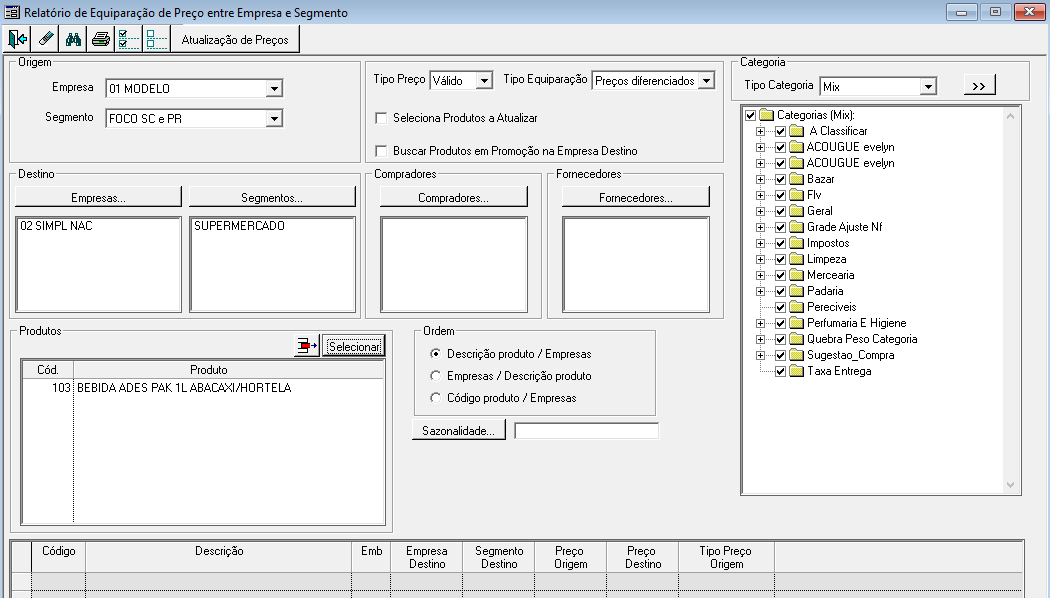
Task: Click the Segmentos... button
Action: point(272,198)
